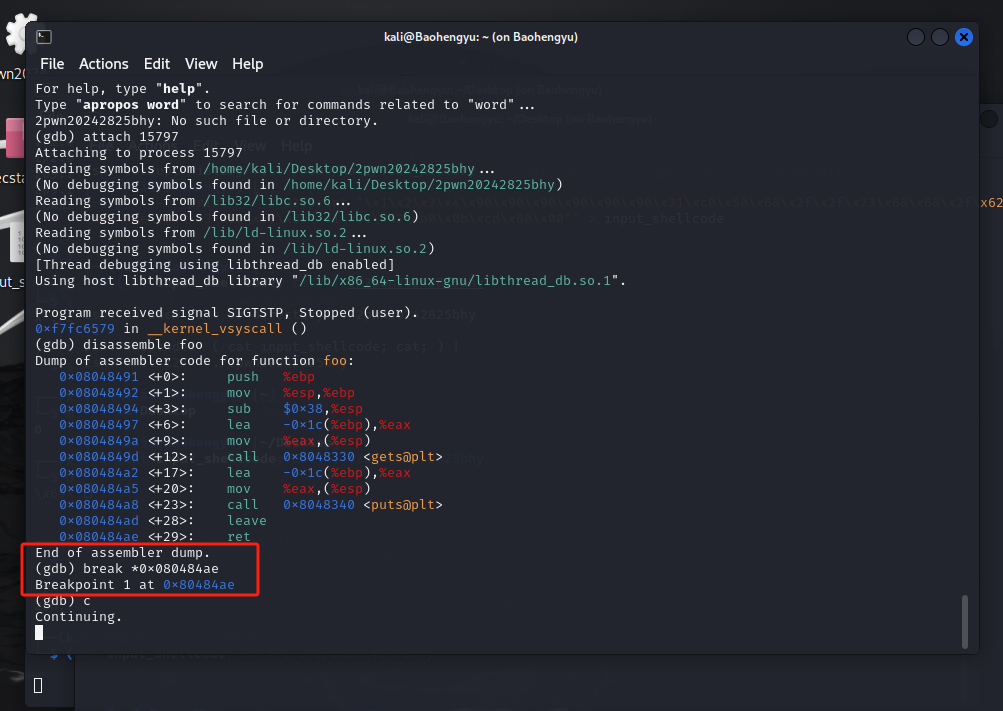Click the 'break *0x080484ae' command
1003x711 pixels.
[151, 568]
